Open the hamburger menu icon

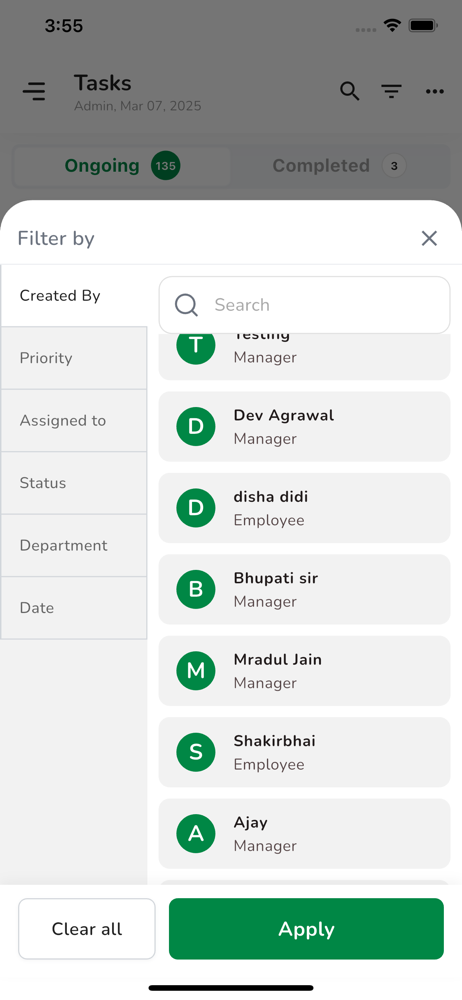(x=34, y=91)
